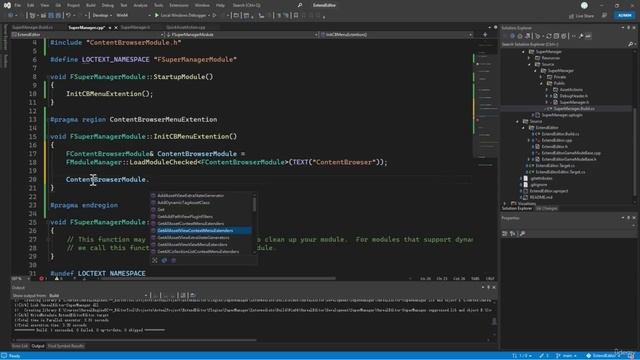The image size is (640, 360).
Task: Click split editor icon above scrollbar
Action: (x=485, y=35)
